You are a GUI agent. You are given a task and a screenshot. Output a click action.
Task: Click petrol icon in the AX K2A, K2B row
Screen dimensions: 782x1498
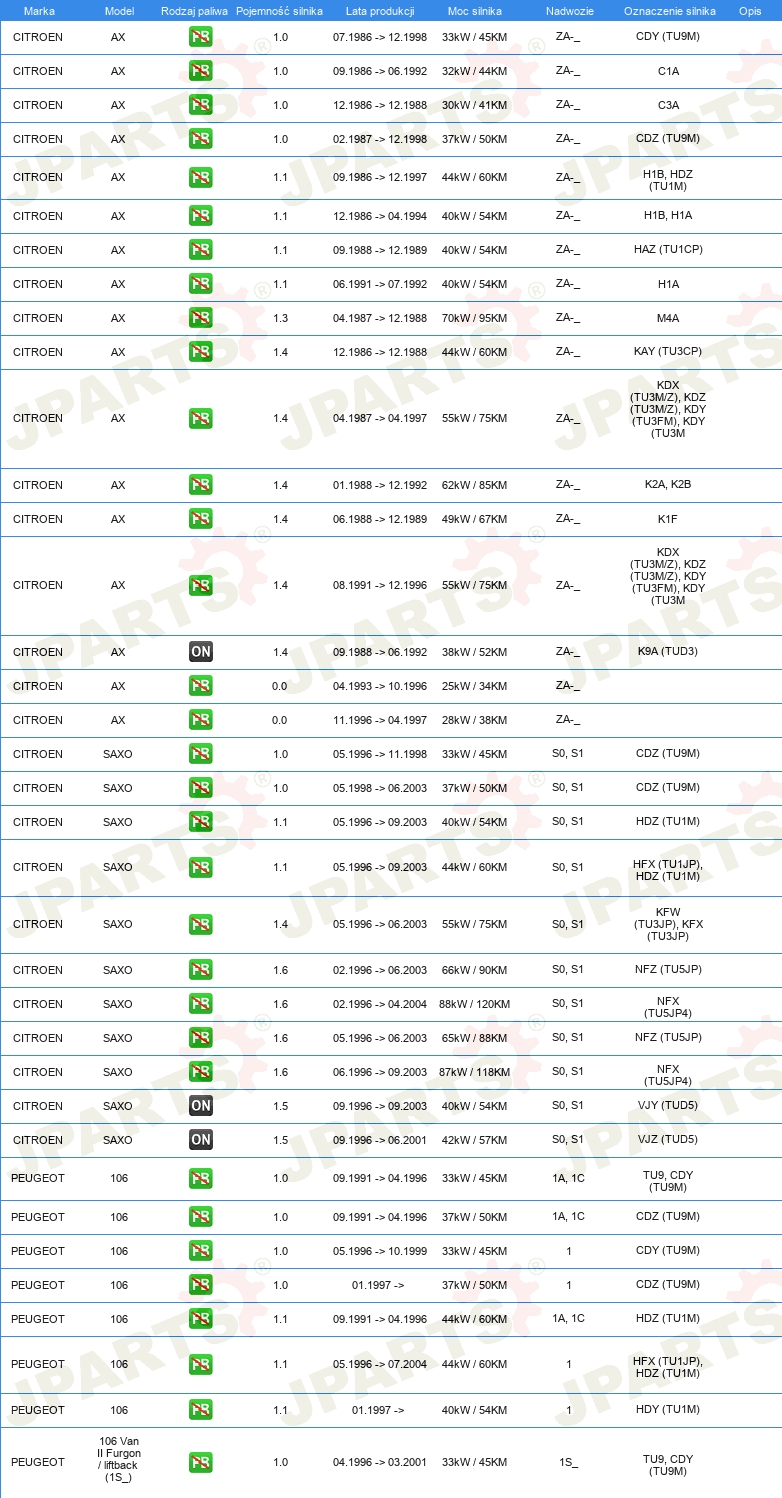pos(200,485)
